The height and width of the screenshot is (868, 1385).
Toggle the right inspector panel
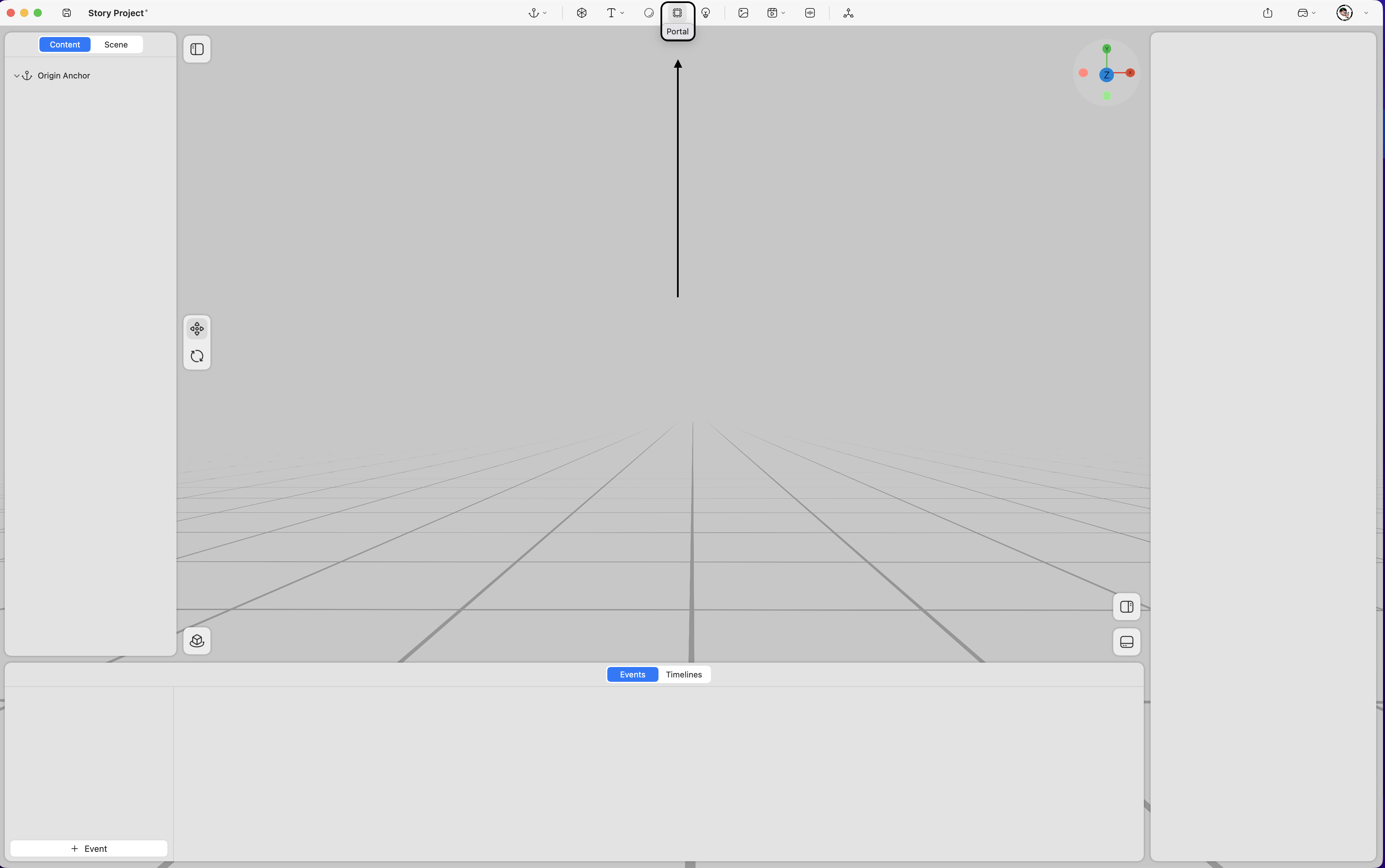[1126, 607]
